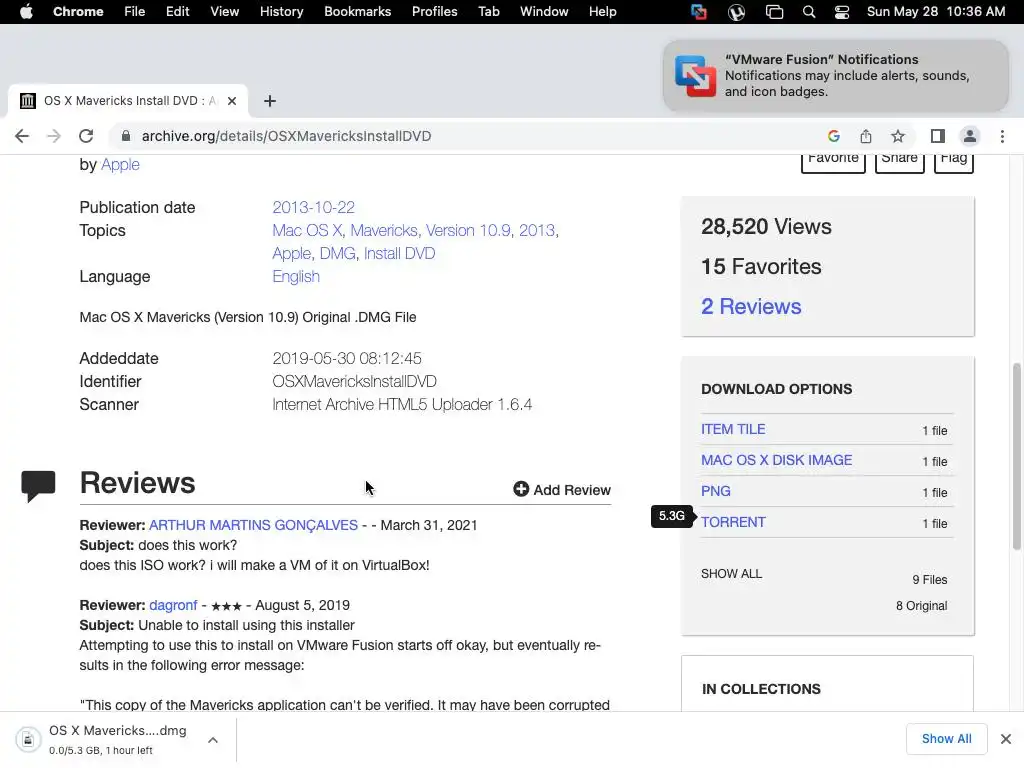Open the Edit menu
The width and height of the screenshot is (1024, 768).
point(177,12)
